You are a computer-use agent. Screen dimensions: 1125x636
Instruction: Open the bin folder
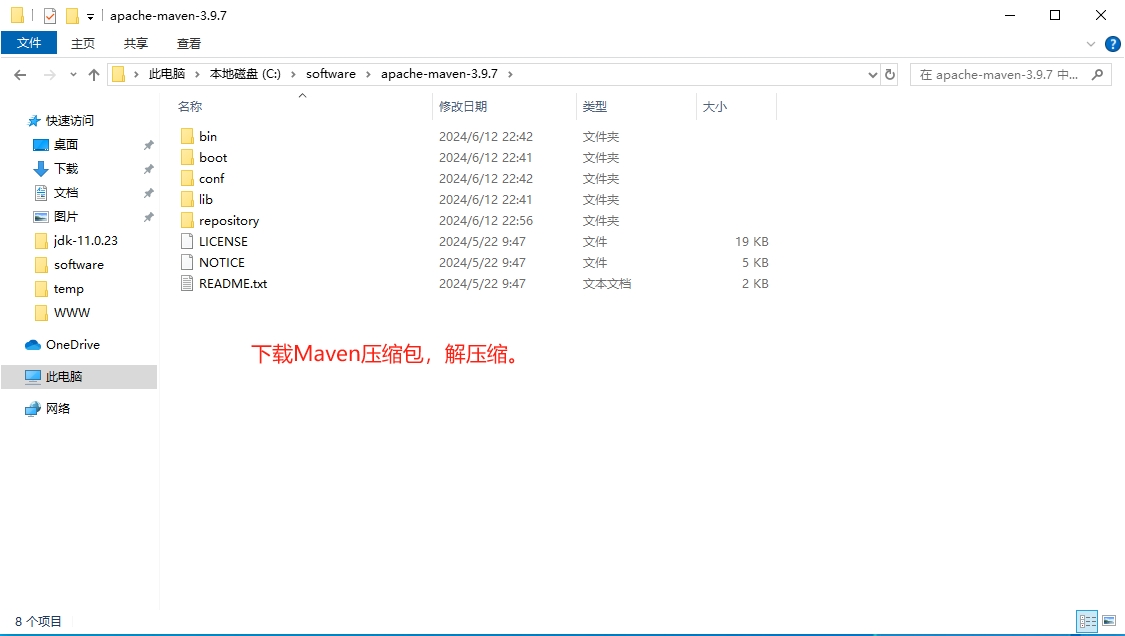point(207,136)
